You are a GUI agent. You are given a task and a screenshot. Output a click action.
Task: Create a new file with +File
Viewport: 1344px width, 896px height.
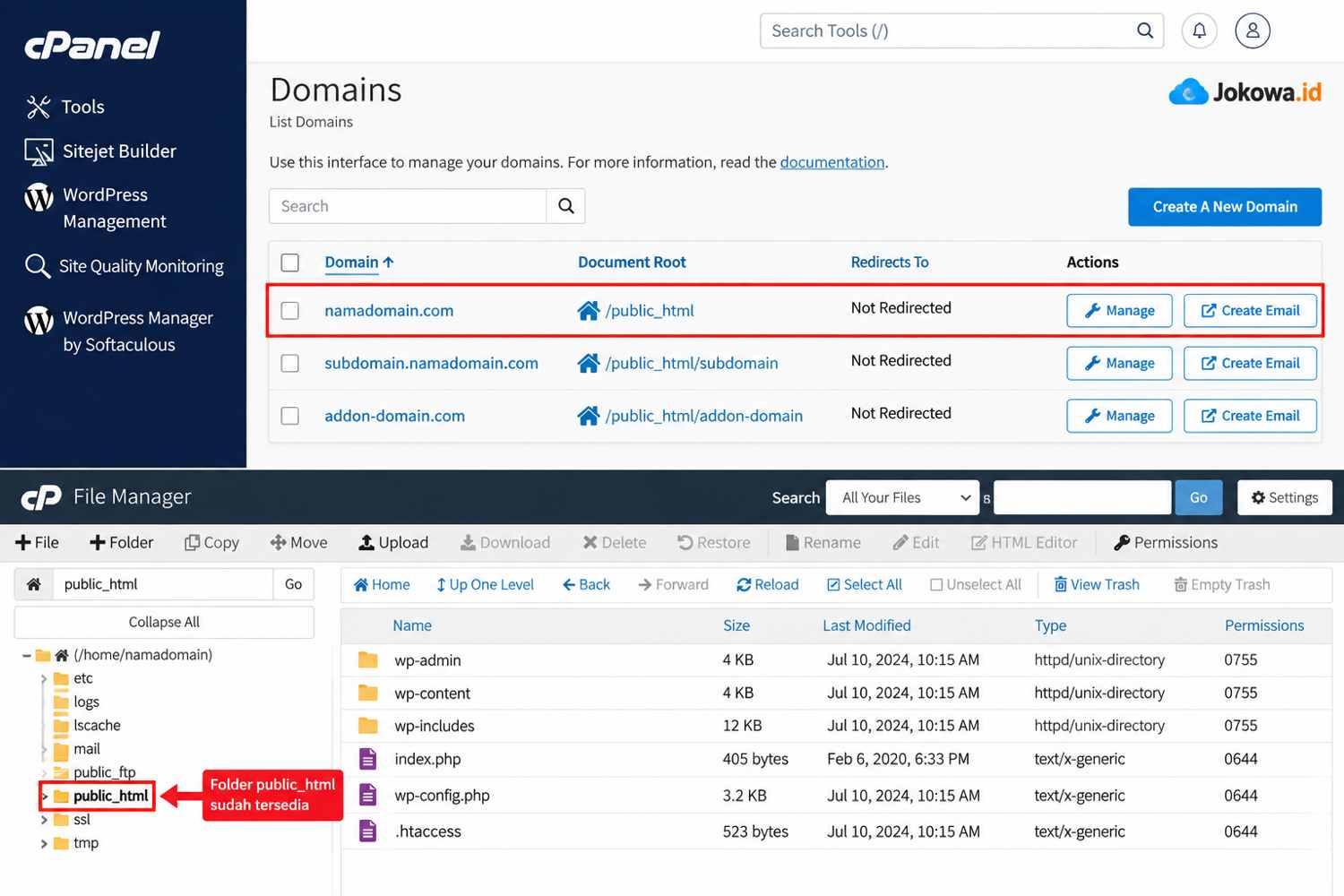38,543
